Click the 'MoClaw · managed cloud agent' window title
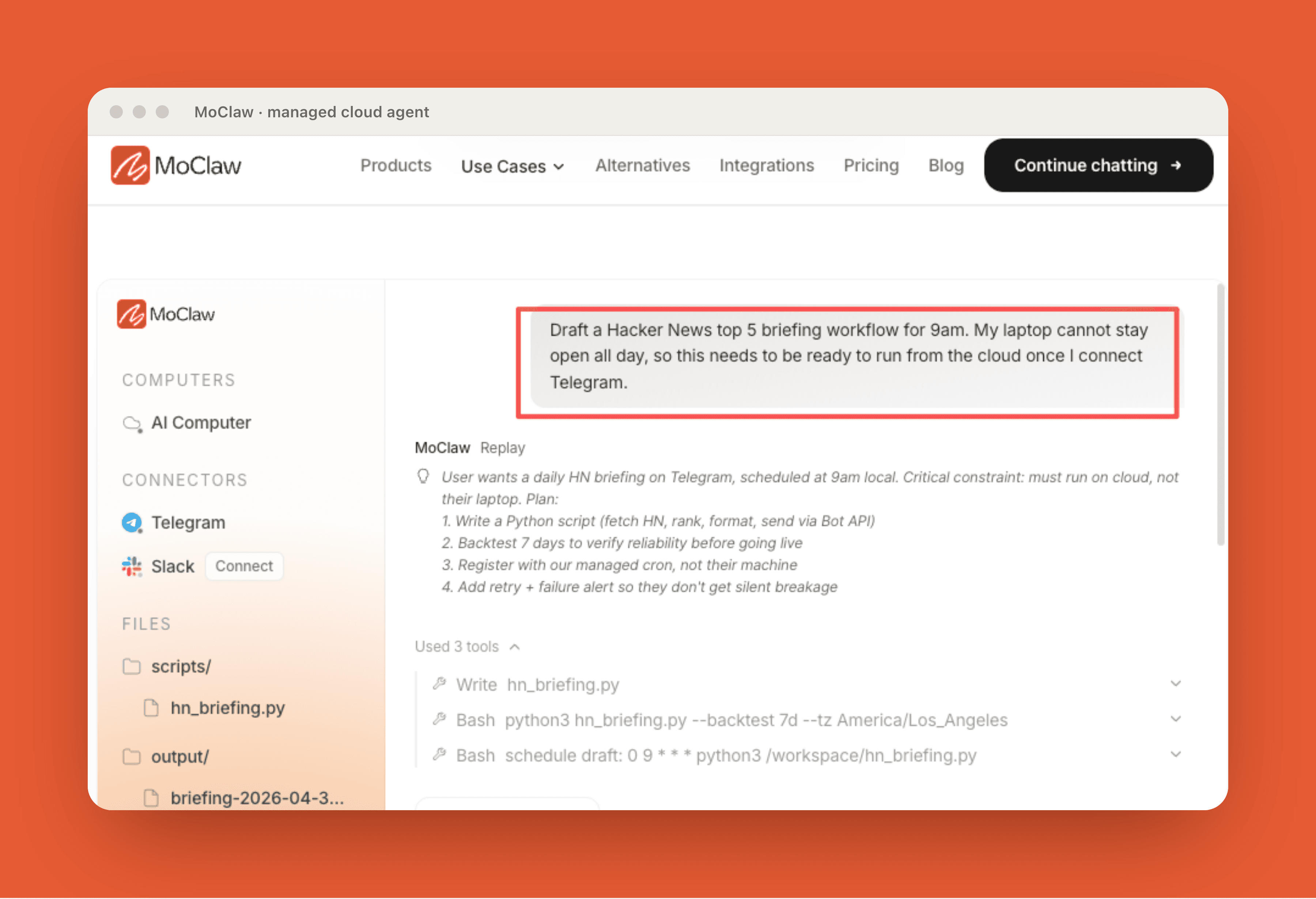Viewport: 1316px width, 899px height. coord(311,112)
